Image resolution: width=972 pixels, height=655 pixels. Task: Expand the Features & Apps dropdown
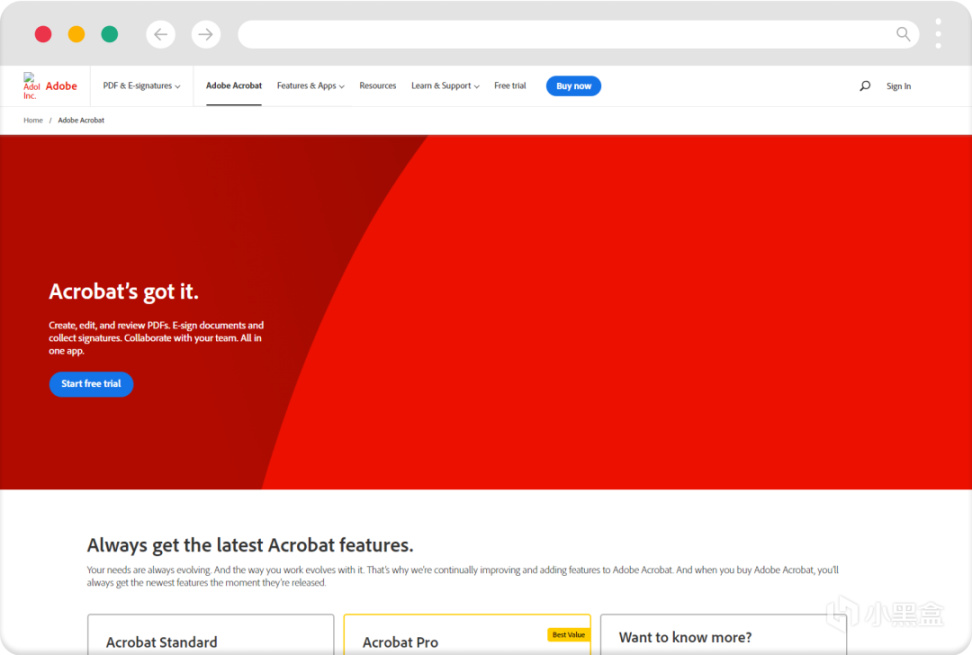[311, 86]
